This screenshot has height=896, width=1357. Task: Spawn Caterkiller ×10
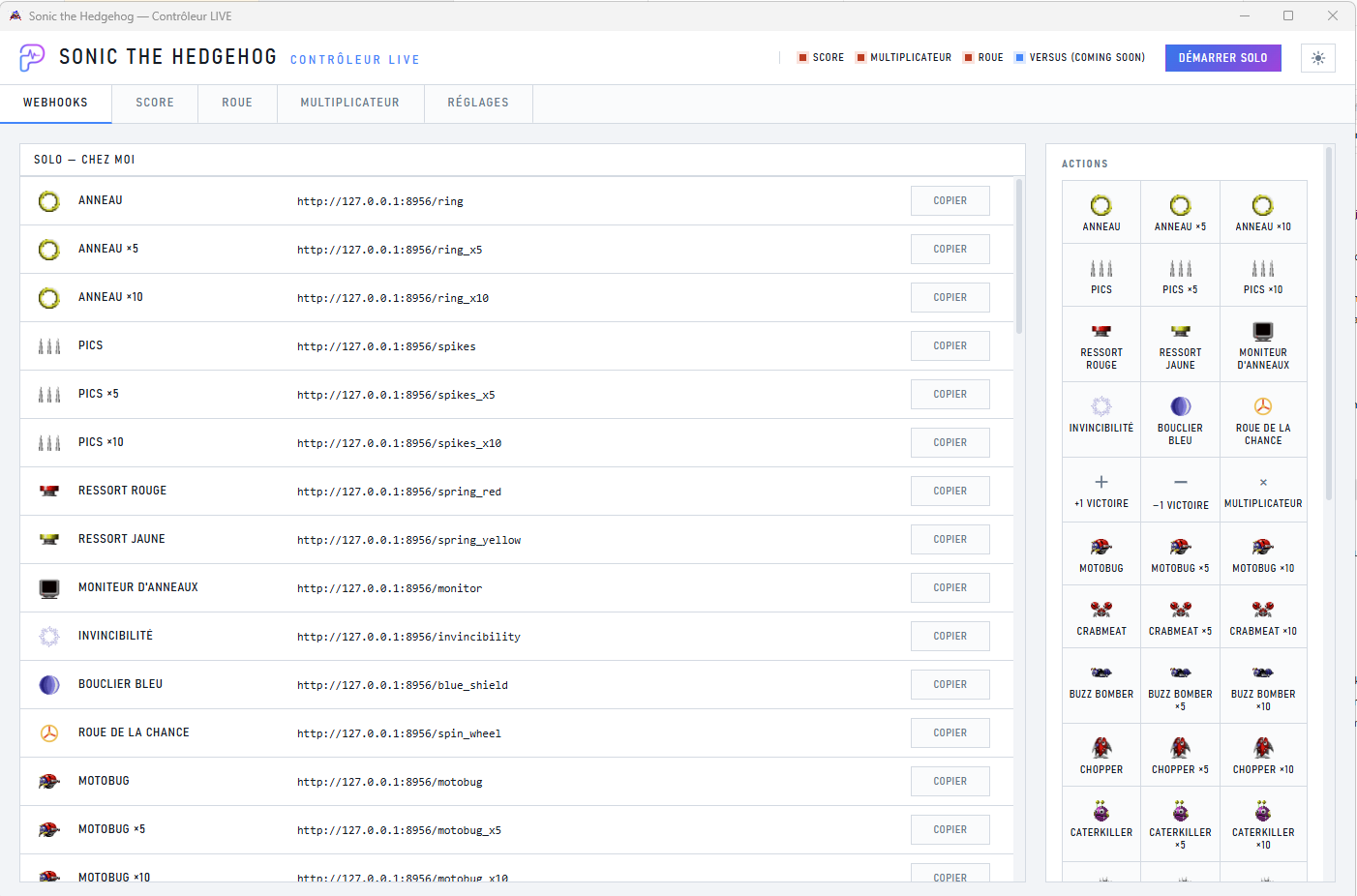[x=1263, y=824]
